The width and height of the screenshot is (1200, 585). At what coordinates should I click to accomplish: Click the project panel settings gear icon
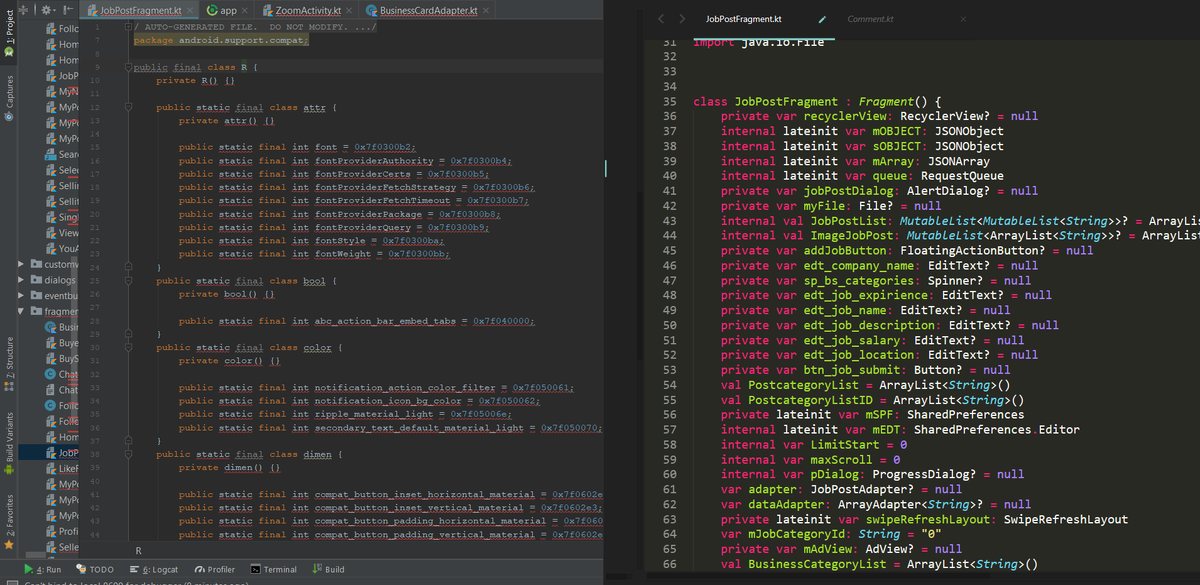(48, 10)
